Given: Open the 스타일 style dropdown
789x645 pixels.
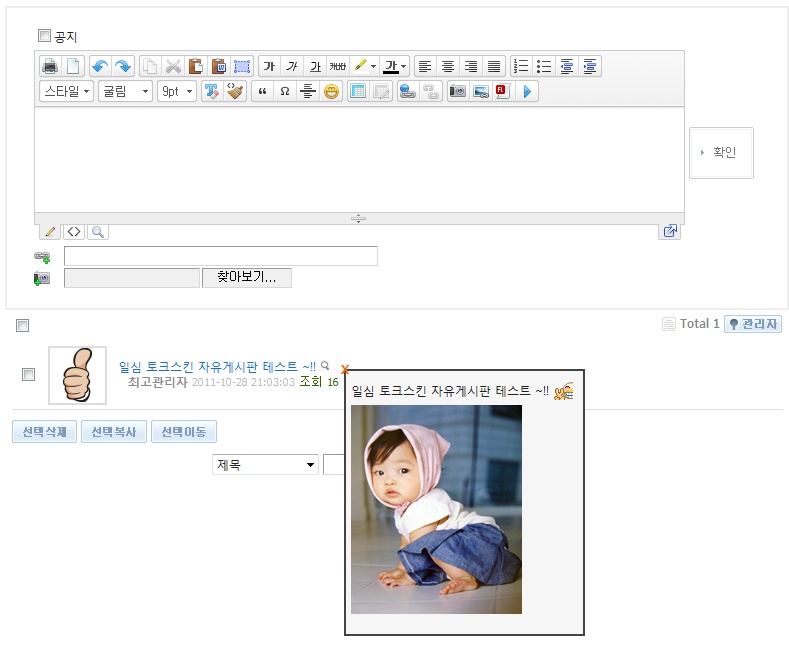Looking at the screenshot, I should click(67, 92).
